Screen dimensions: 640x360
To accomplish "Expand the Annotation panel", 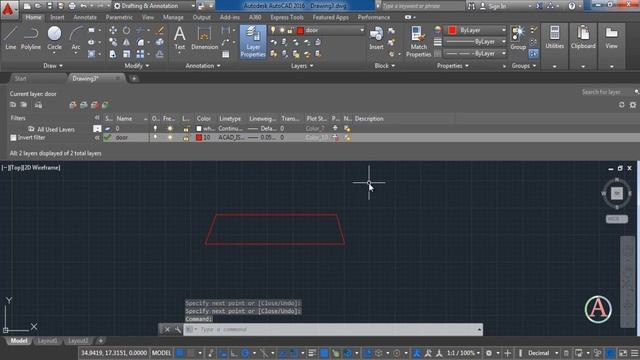I will pos(203,66).
